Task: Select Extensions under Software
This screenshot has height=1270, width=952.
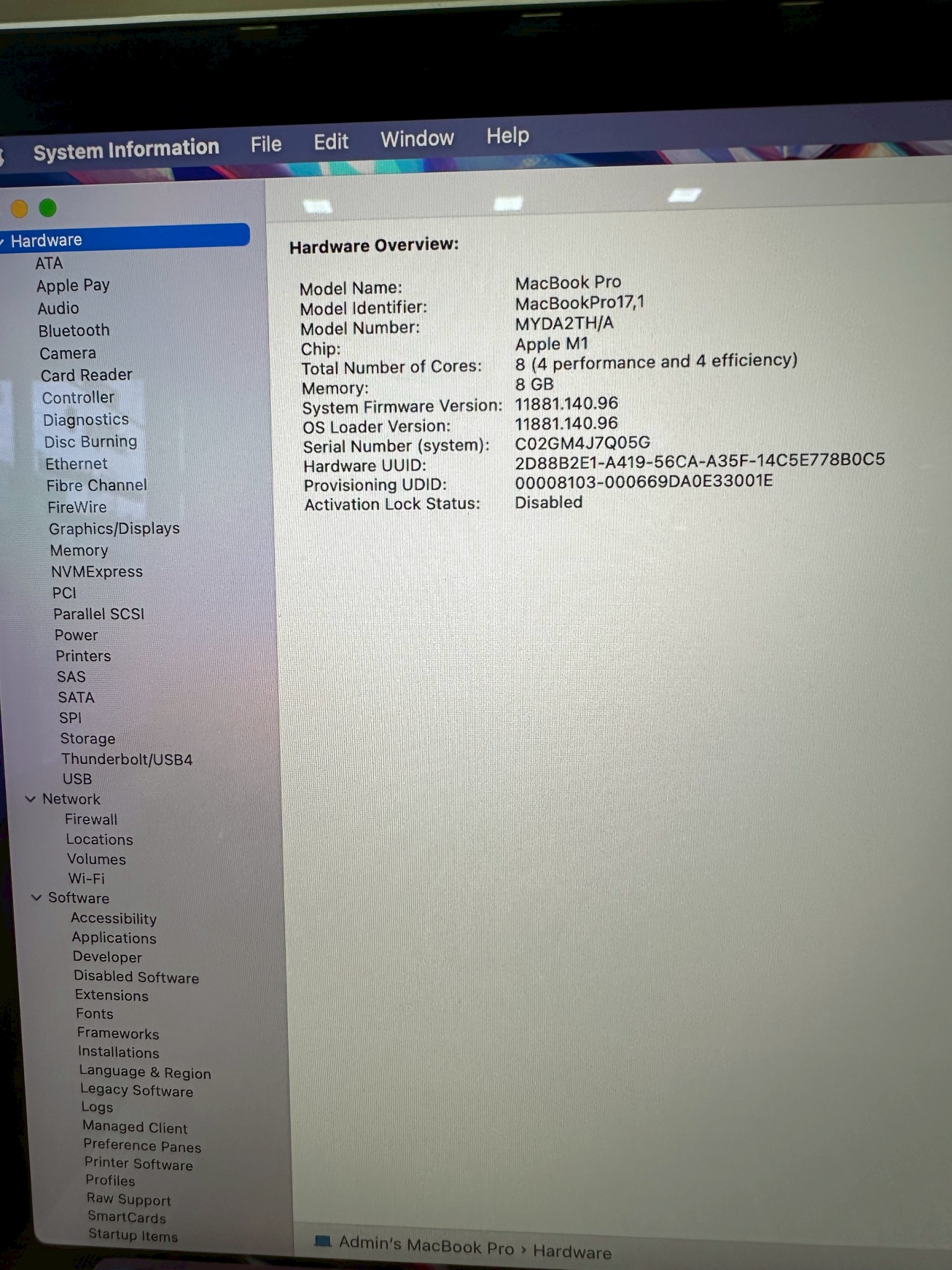Action: click(x=112, y=995)
